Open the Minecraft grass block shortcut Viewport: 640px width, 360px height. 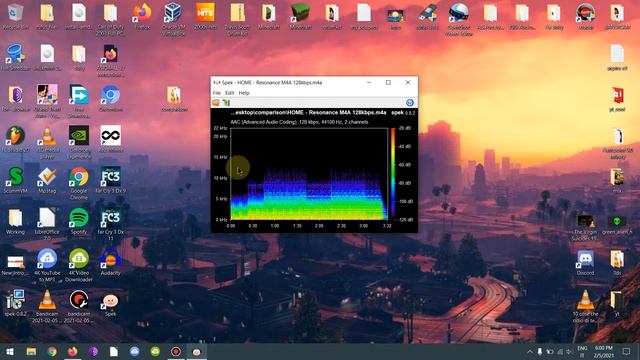(x=300, y=16)
